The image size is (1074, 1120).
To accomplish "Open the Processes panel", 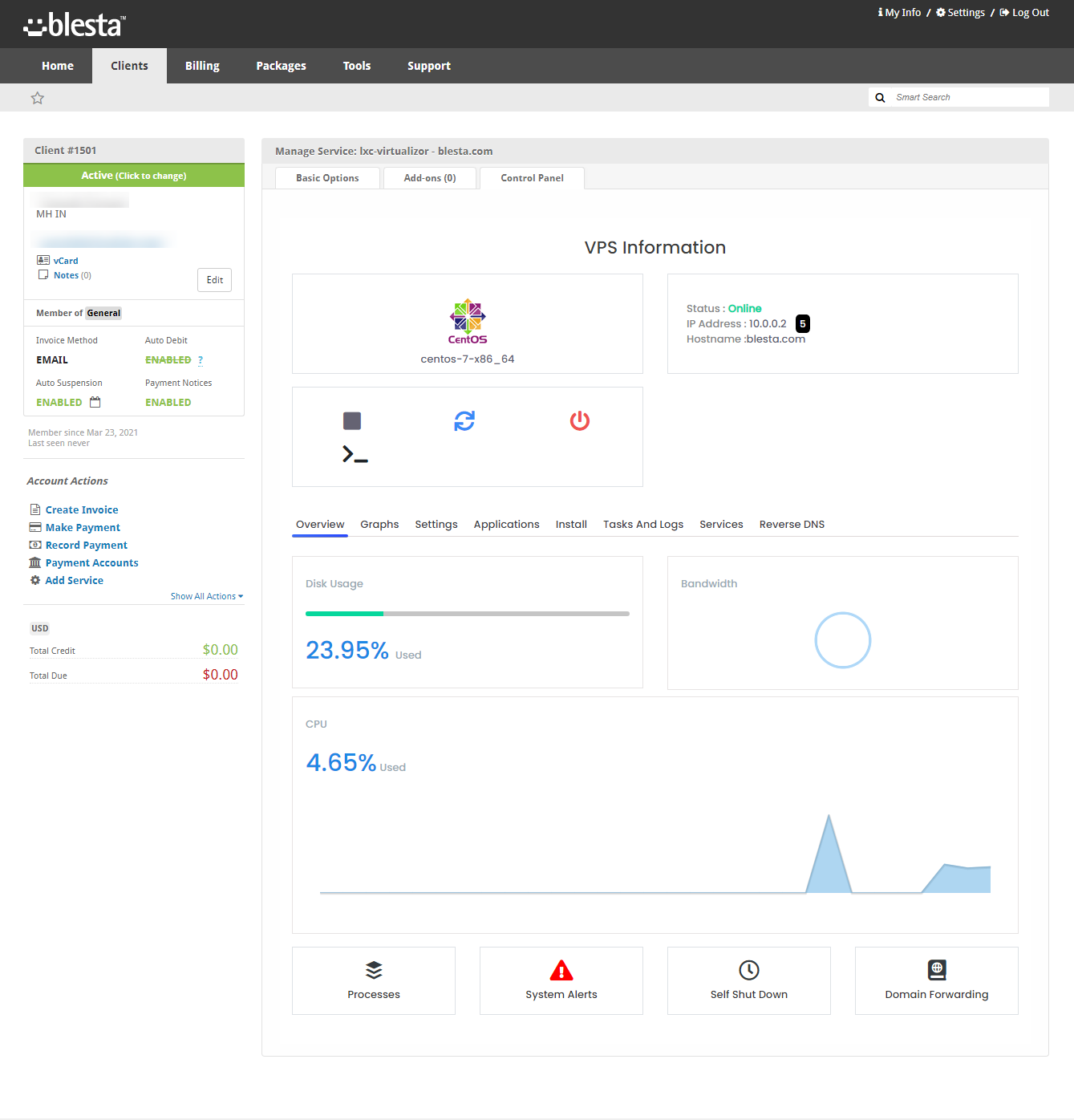I will 373,979.
